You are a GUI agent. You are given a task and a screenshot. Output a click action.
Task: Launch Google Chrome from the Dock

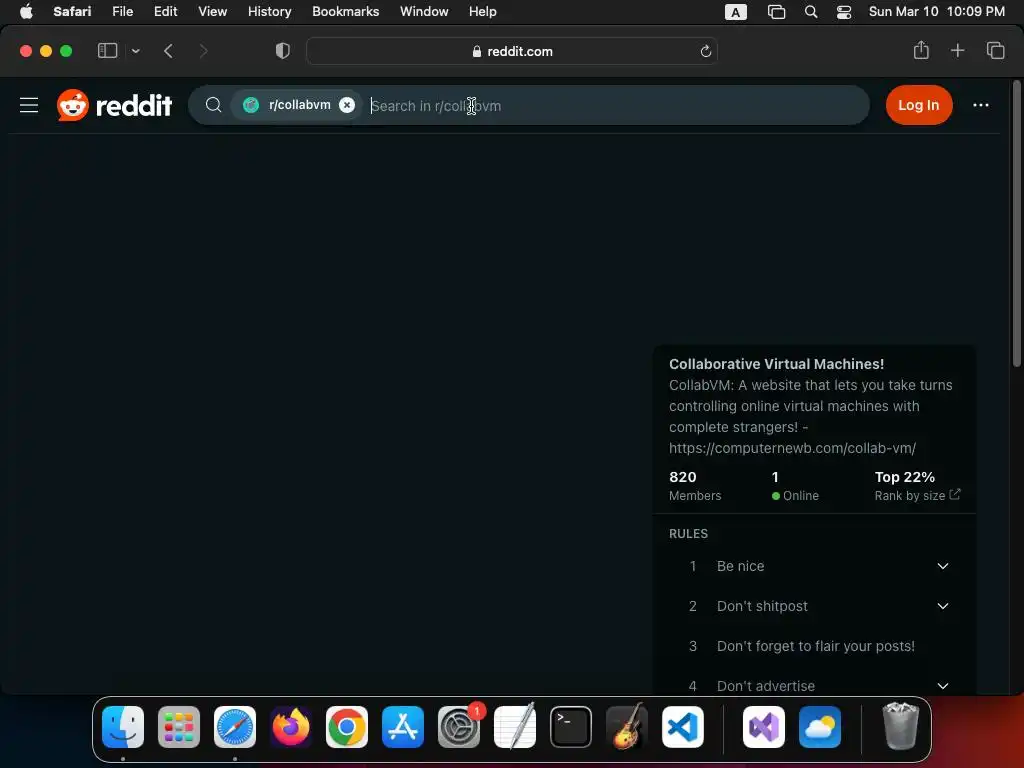click(347, 727)
